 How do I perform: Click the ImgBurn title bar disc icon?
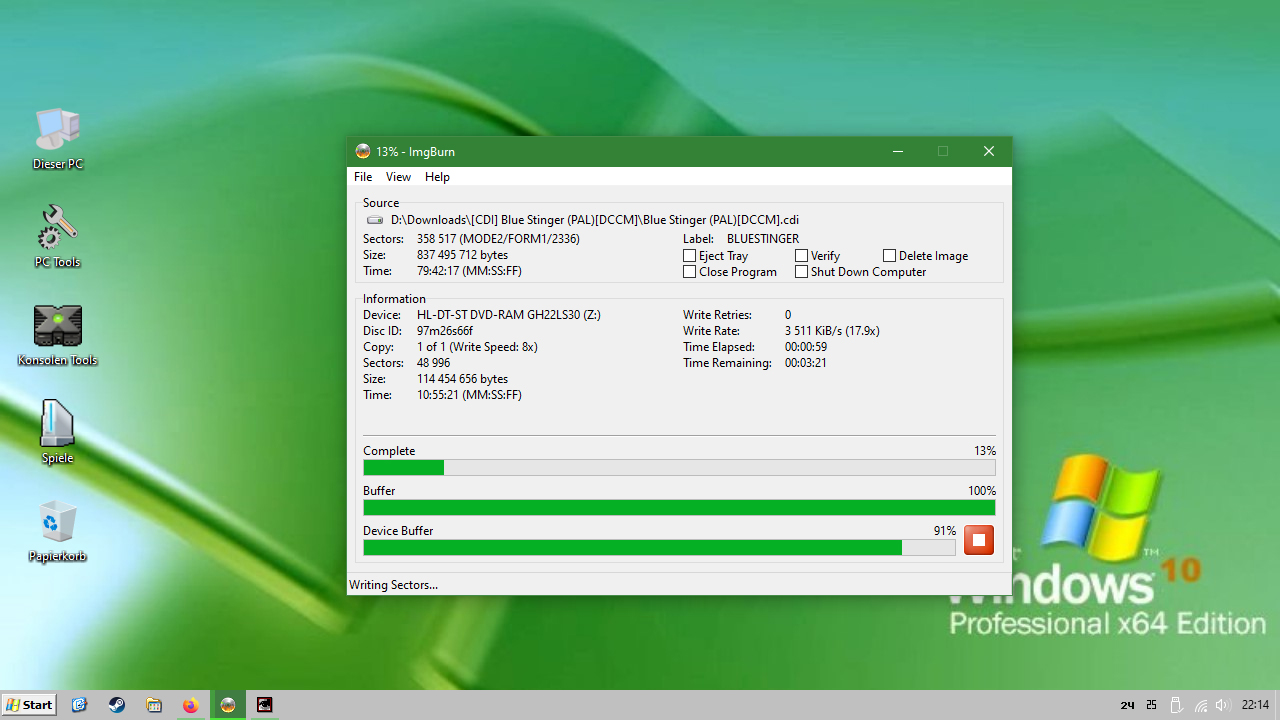pos(363,151)
